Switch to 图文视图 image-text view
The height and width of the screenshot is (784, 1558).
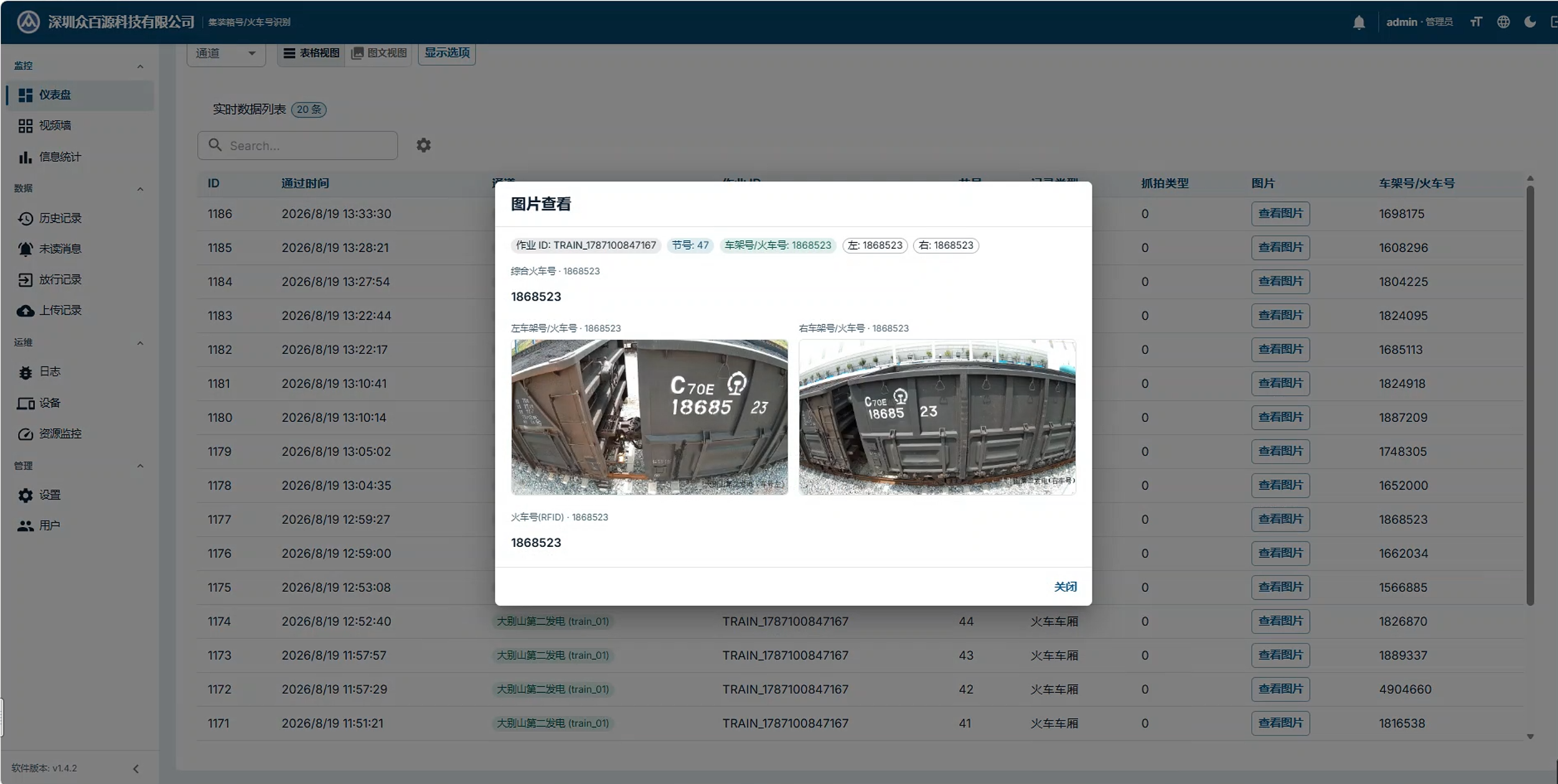378,53
